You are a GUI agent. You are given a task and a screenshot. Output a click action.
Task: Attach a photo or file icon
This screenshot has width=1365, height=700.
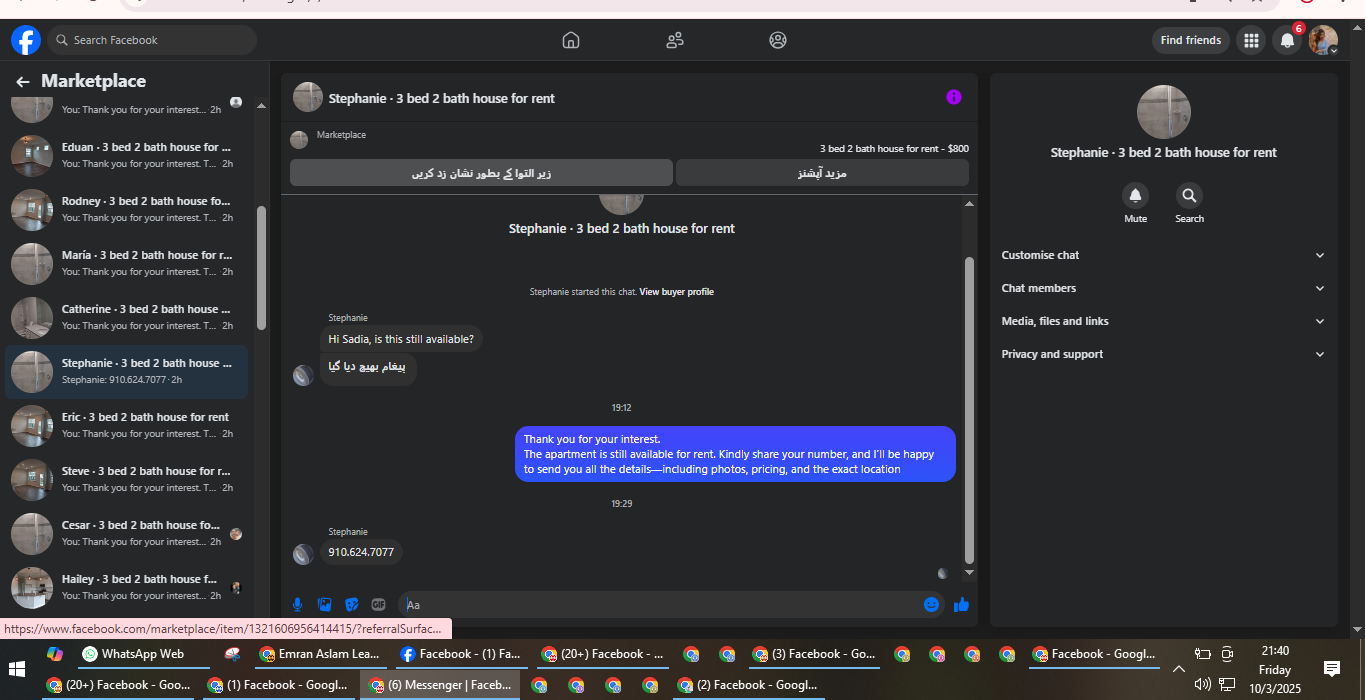pyautogui.click(x=324, y=604)
